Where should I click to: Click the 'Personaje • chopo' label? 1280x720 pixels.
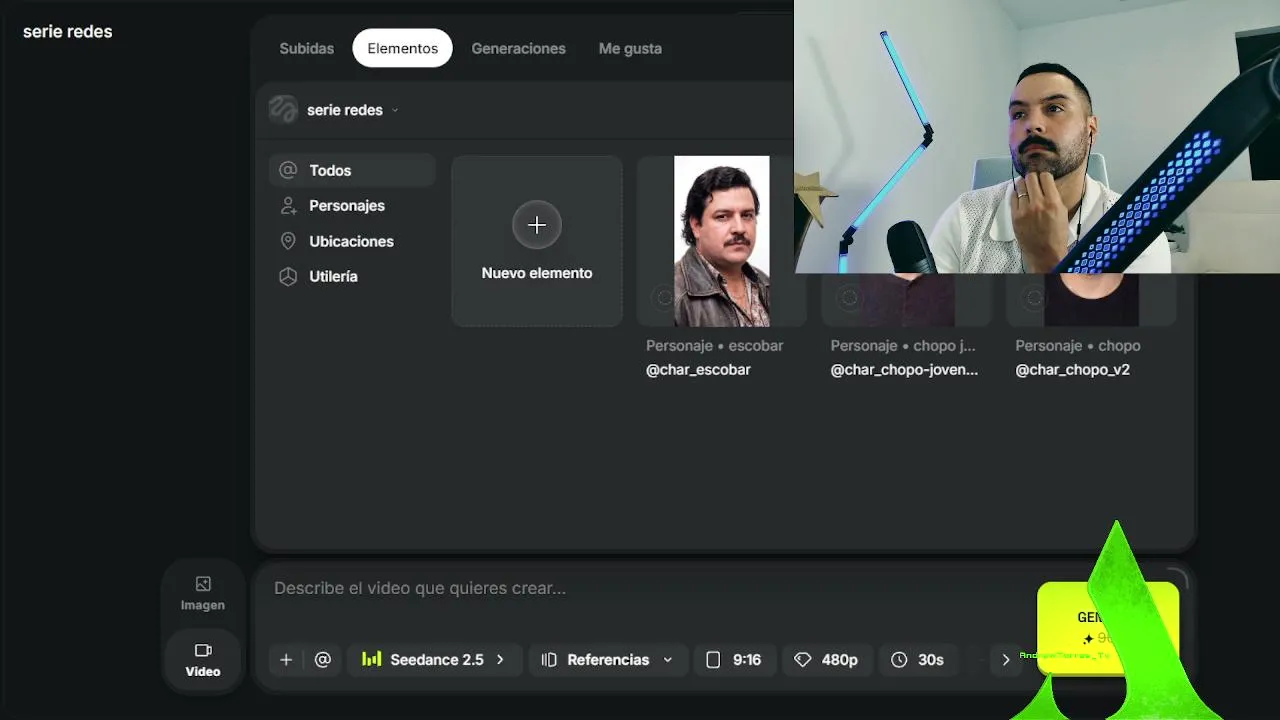(x=1077, y=345)
